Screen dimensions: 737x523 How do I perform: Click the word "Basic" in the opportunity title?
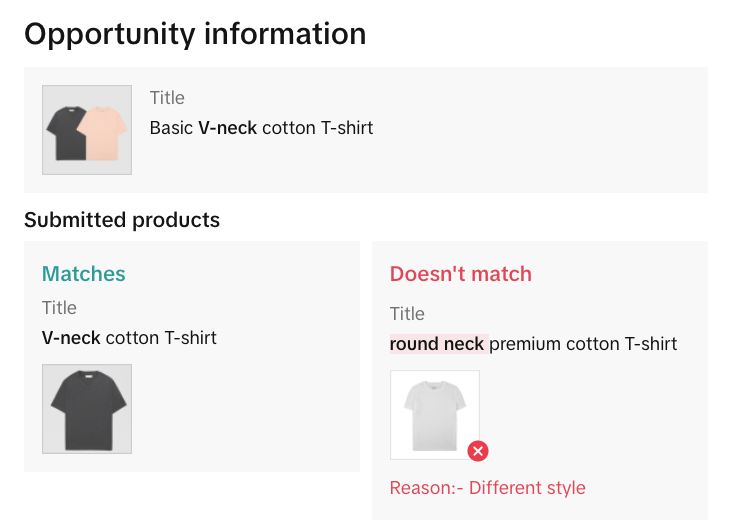[171, 128]
